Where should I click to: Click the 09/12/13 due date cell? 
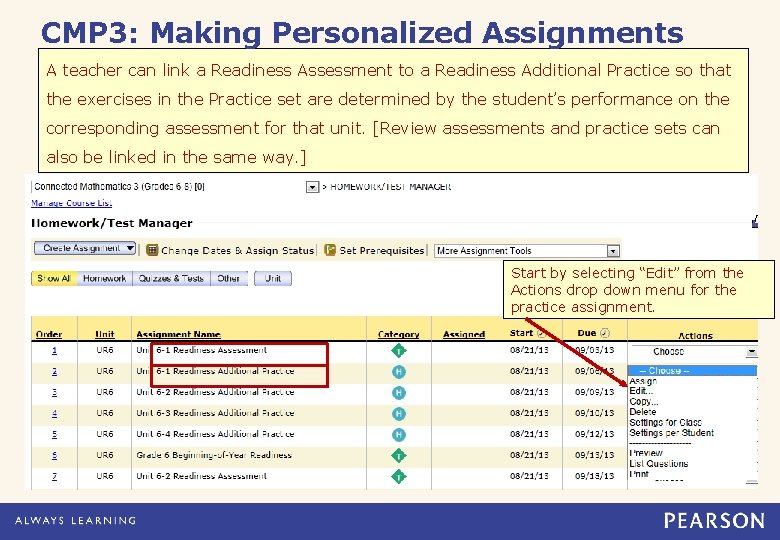point(594,434)
